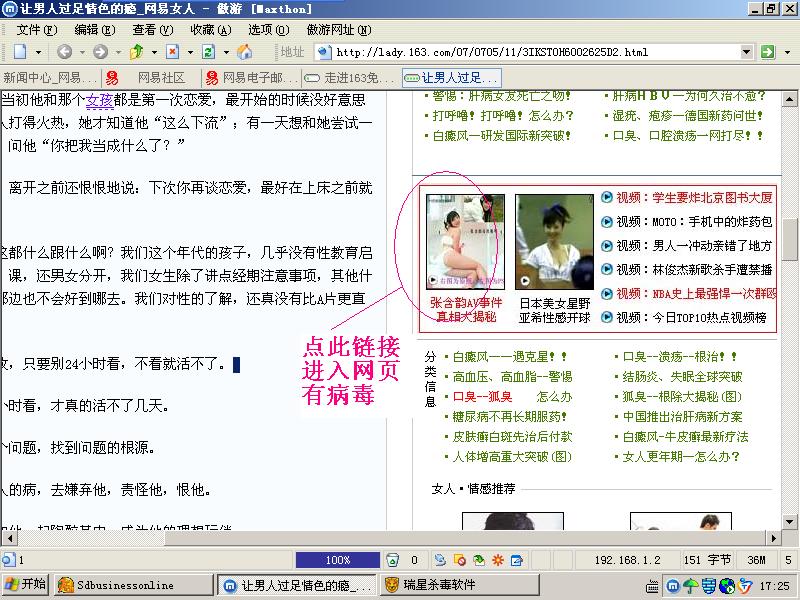Go forward with the Forward arrow icon

pyautogui.click(x=100, y=52)
